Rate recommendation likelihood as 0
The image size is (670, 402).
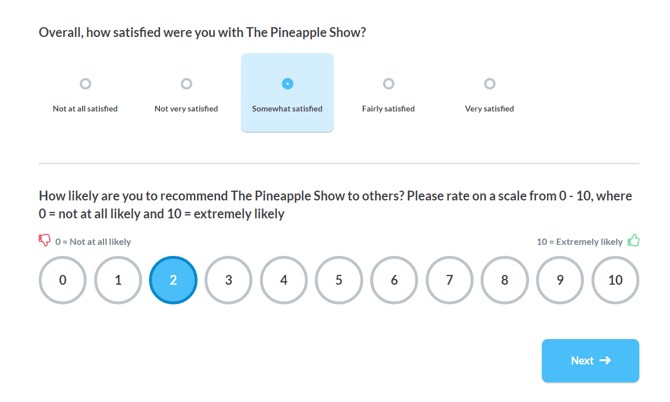[x=63, y=280]
